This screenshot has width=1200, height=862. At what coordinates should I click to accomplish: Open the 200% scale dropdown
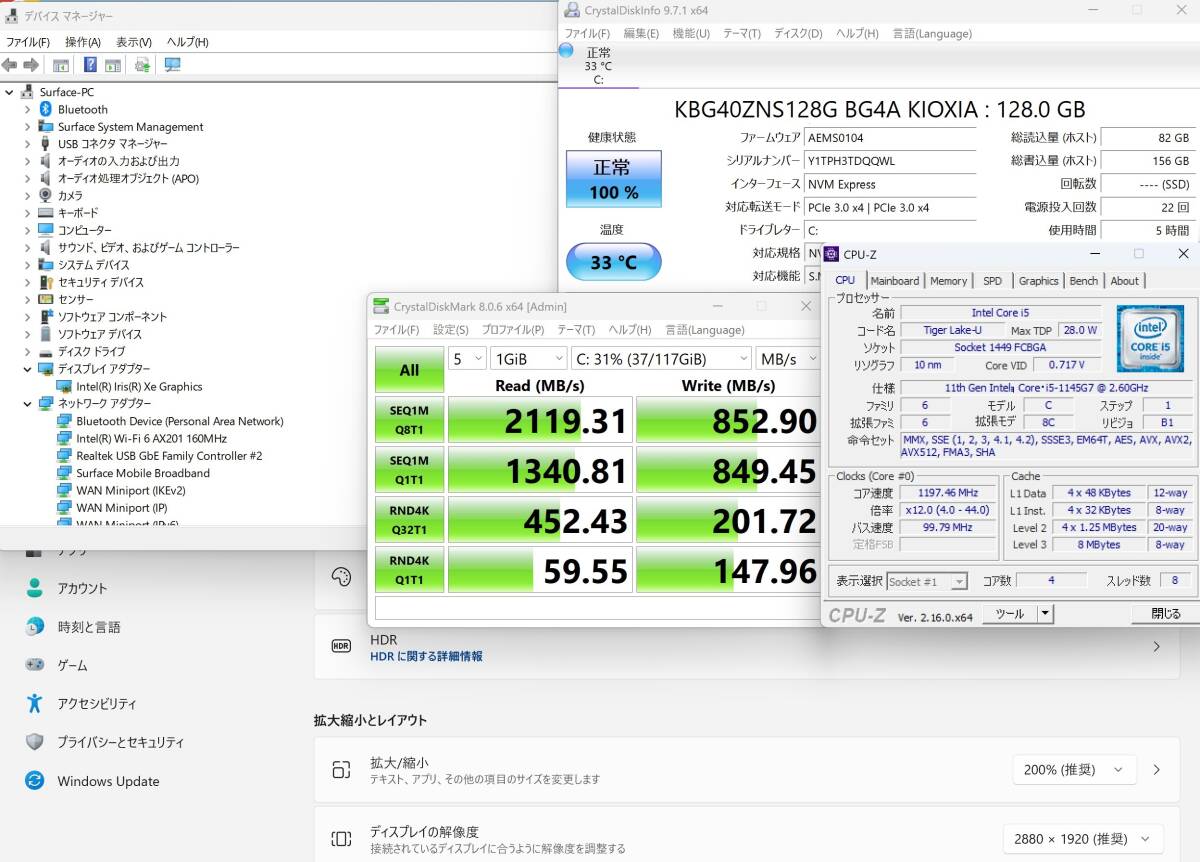click(1074, 770)
